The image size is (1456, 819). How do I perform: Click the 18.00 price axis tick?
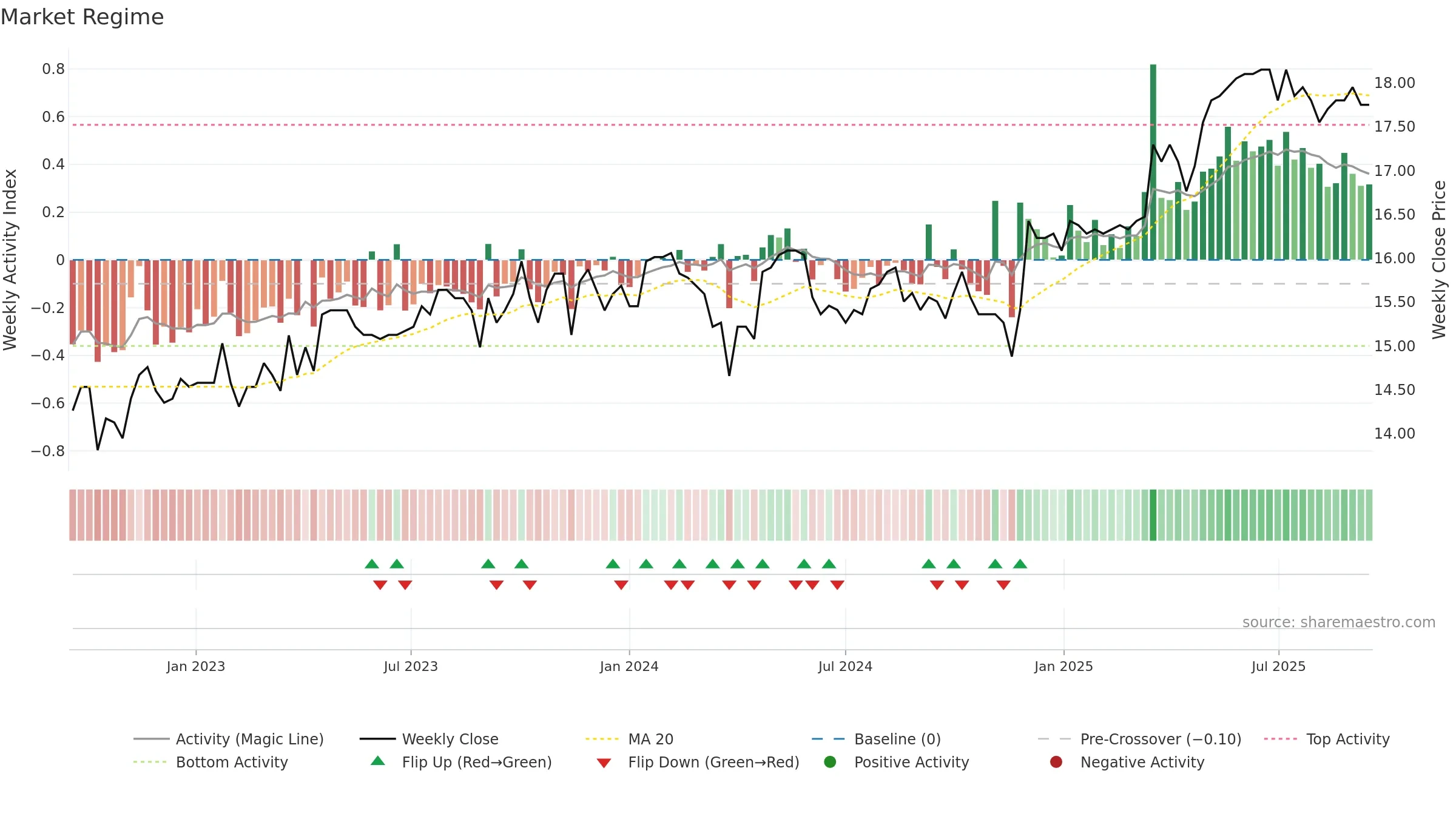(1394, 83)
